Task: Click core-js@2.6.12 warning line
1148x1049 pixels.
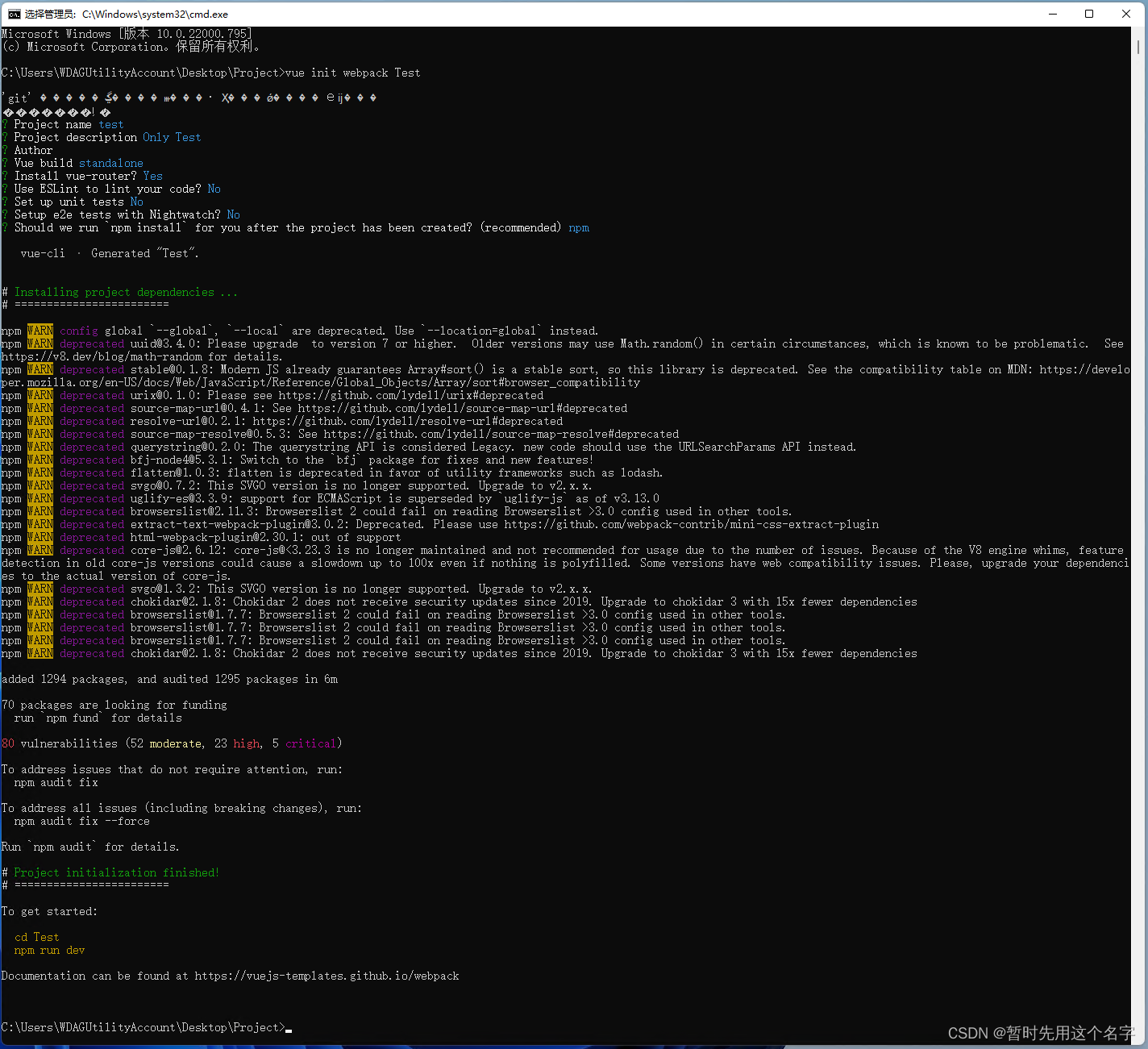Action: pyautogui.click(x=566, y=563)
